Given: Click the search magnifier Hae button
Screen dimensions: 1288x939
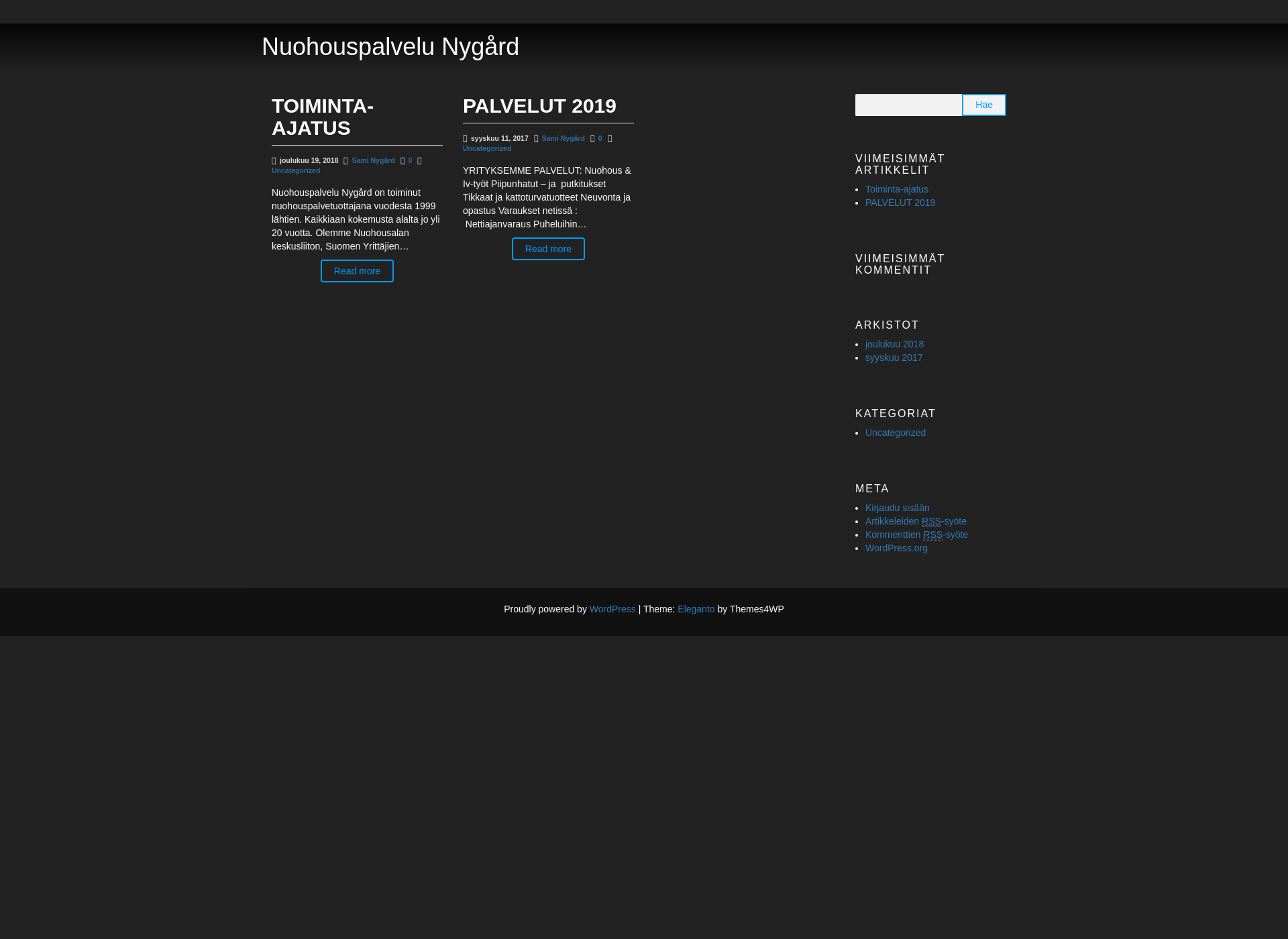Looking at the screenshot, I should click(x=984, y=104).
